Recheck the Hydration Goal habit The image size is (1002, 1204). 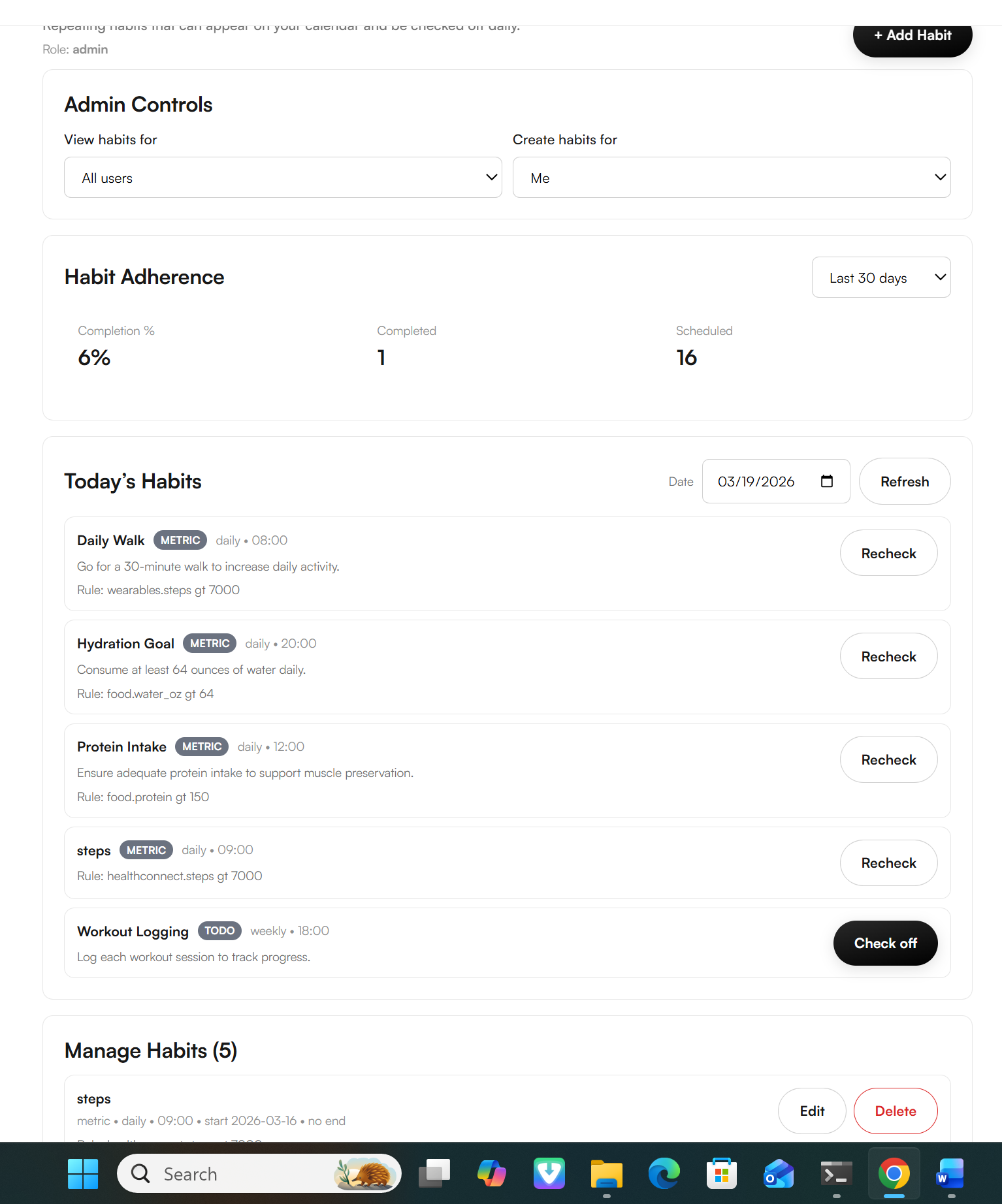pos(888,656)
